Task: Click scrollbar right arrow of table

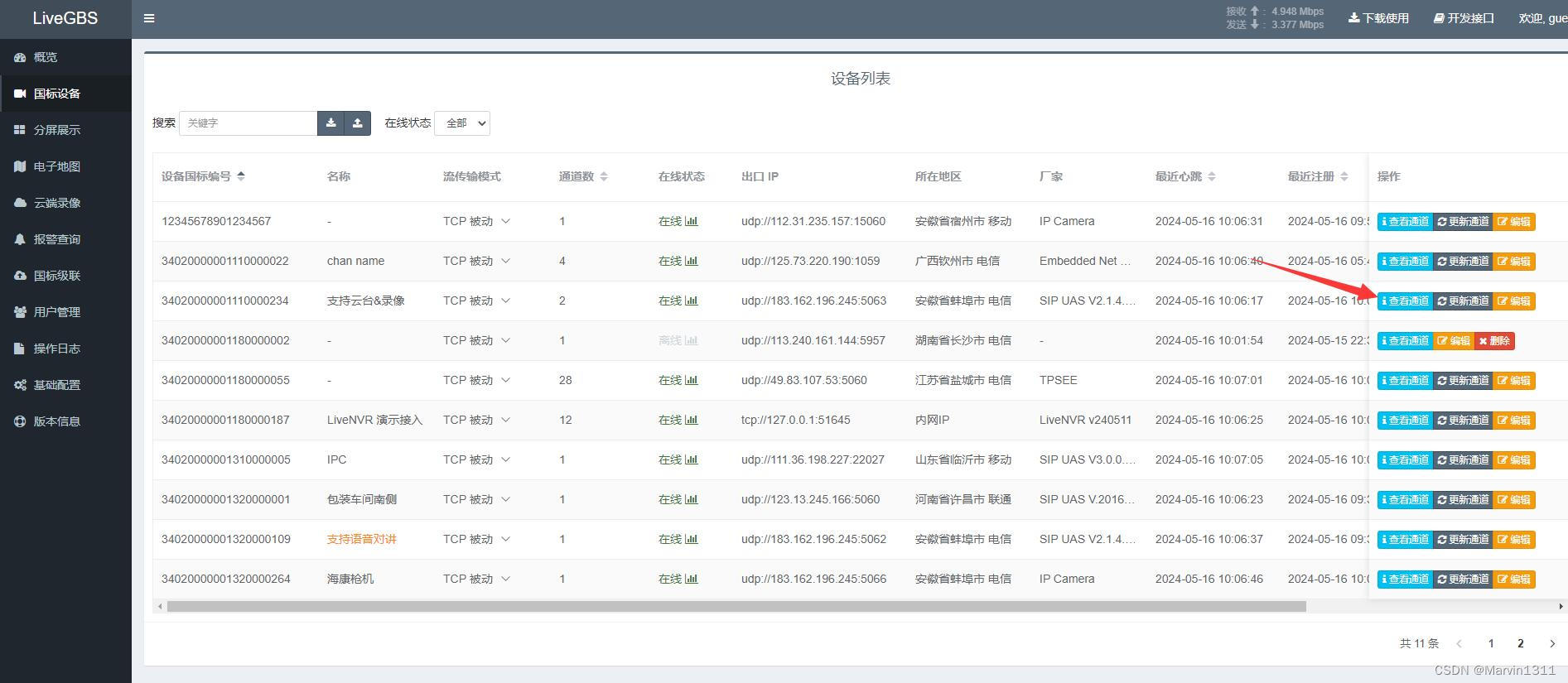Action: tap(1561, 607)
